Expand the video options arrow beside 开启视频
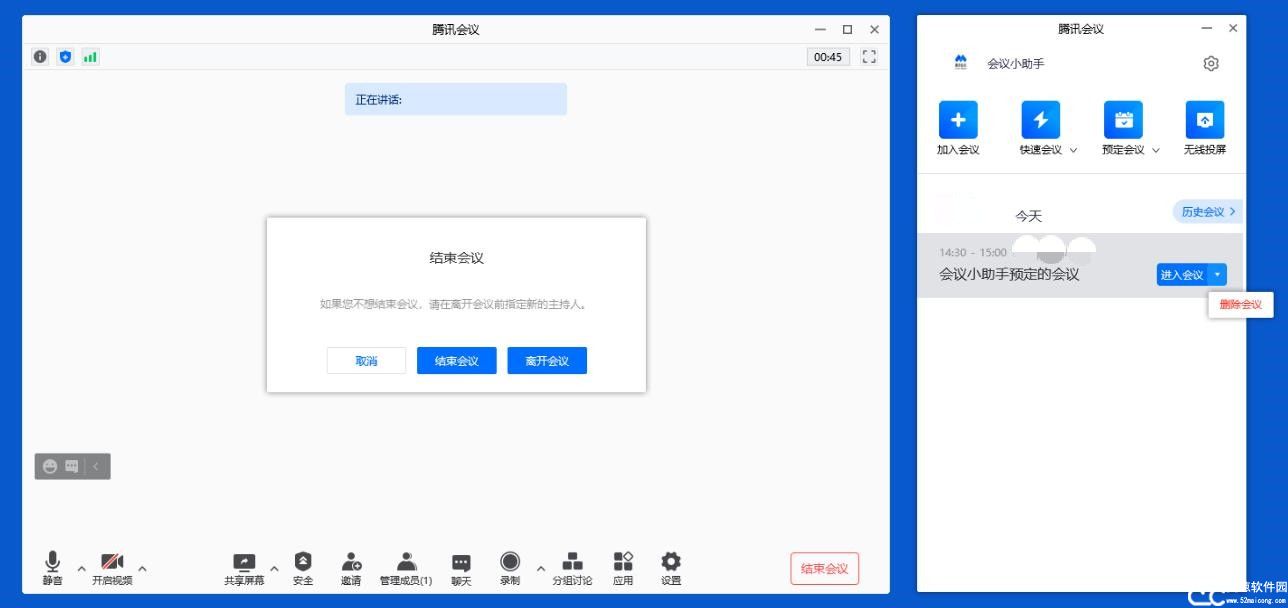This screenshot has height=608, width=1288. 142,568
